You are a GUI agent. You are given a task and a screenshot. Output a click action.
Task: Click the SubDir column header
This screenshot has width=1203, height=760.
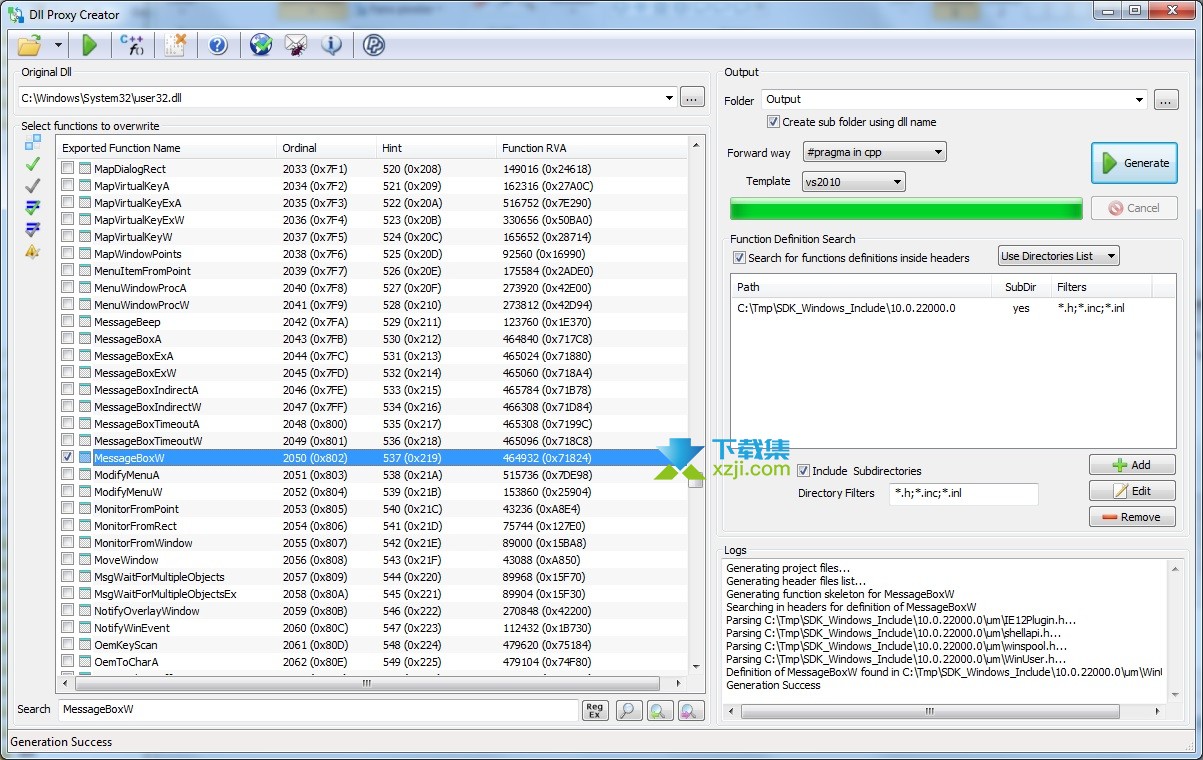1022,287
